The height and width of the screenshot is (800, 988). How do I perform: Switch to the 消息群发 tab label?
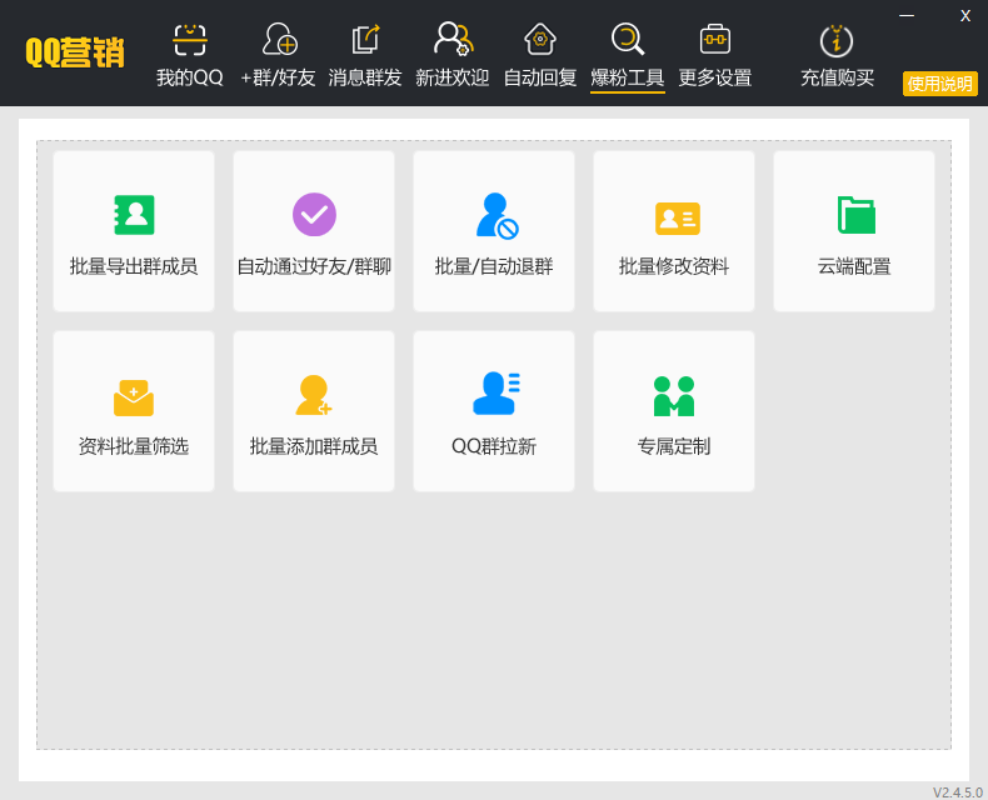(365, 78)
